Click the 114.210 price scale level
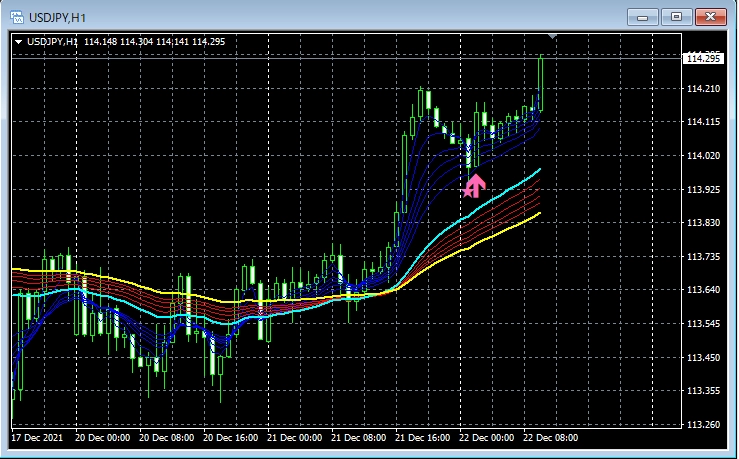Viewport: 739px width, 459px height. coord(704,89)
